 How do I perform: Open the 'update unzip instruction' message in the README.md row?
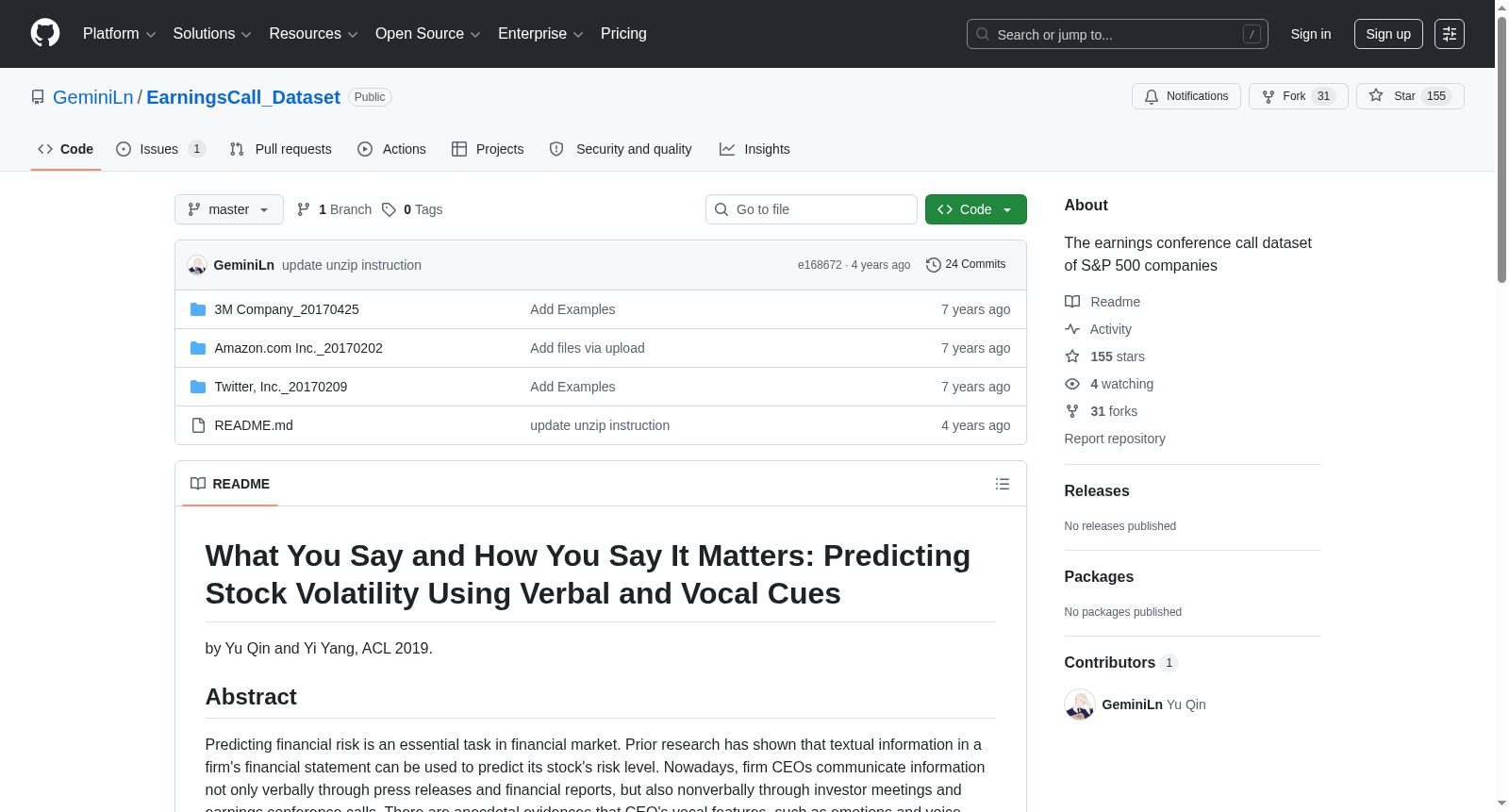(600, 425)
